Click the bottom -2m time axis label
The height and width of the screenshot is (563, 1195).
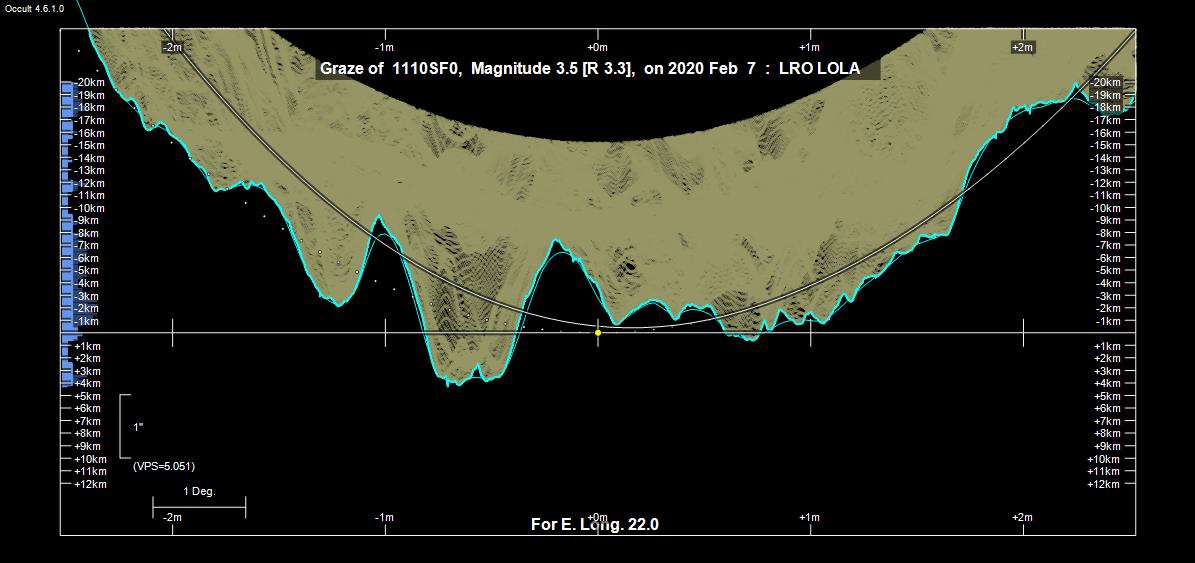click(x=173, y=517)
